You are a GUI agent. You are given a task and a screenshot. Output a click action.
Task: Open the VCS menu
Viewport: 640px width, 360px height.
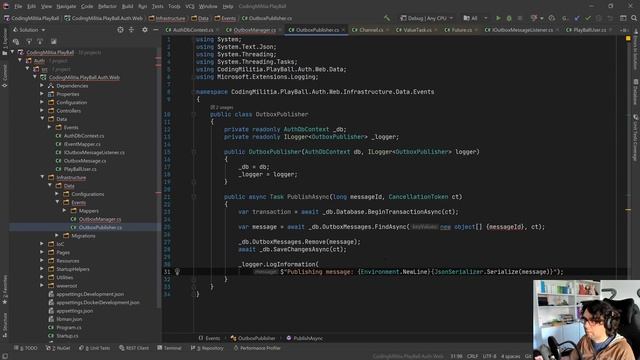click(190, 6)
